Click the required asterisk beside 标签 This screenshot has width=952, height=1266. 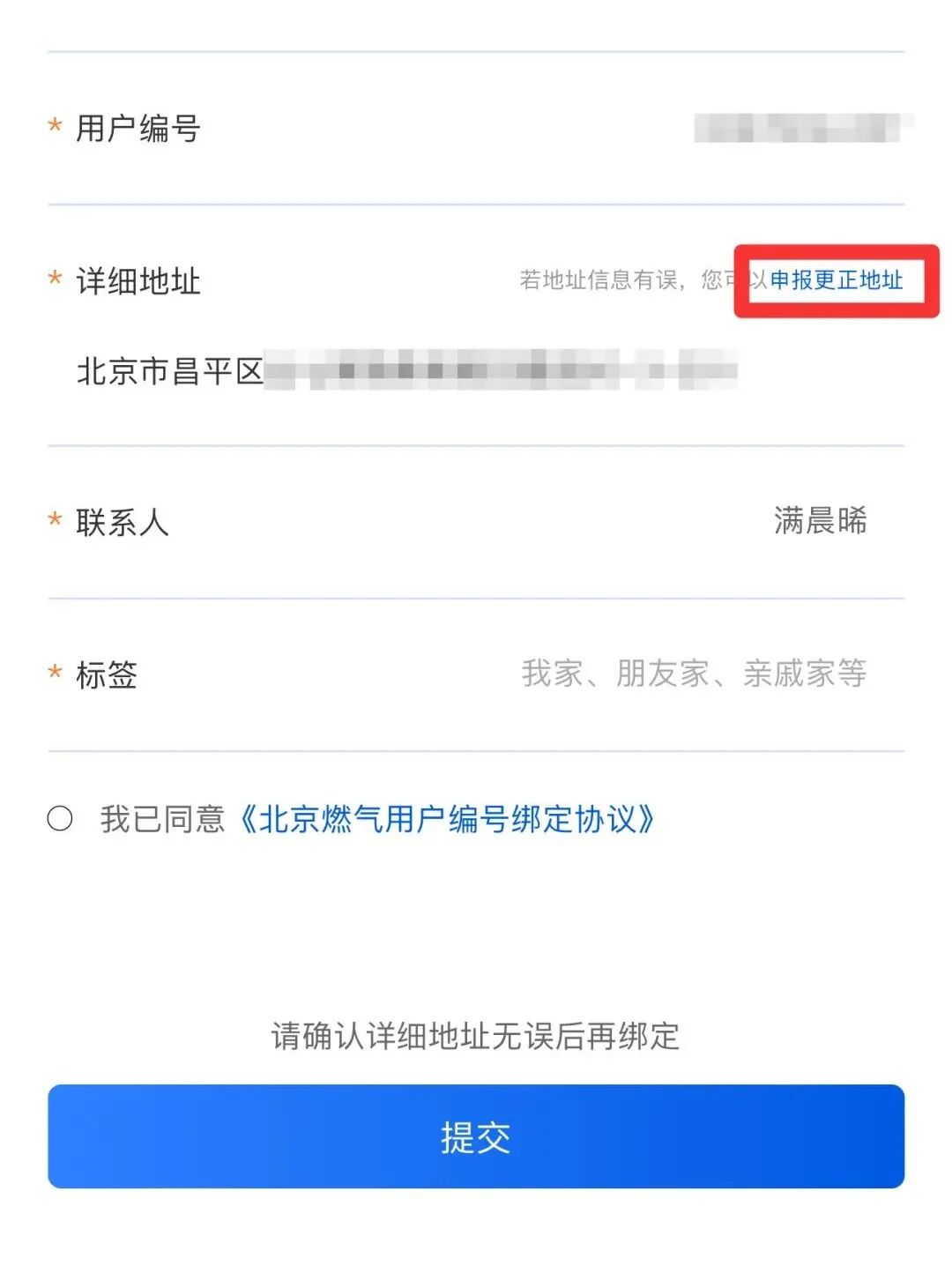click(55, 672)
